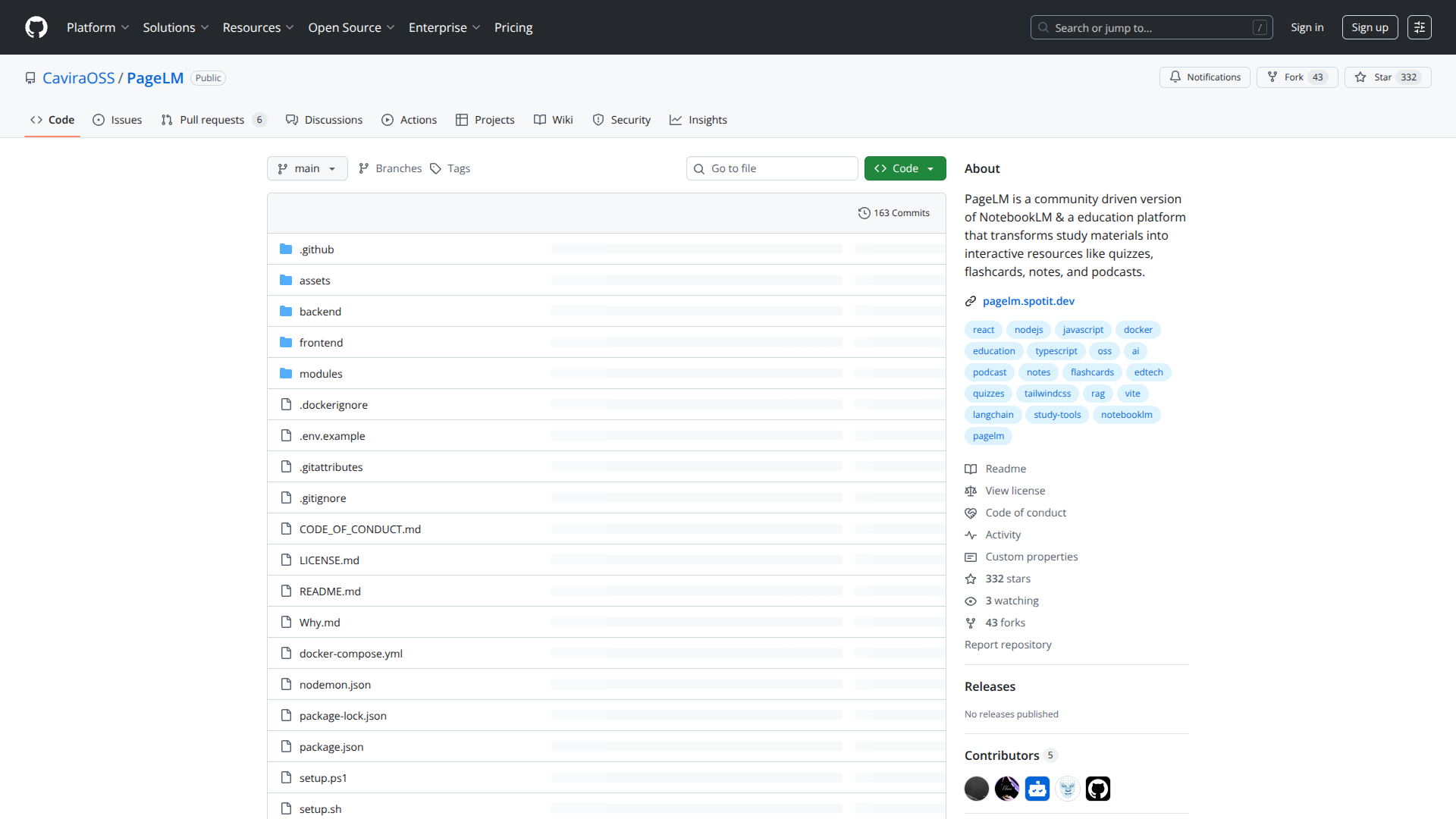
Task: Click the link icon beside pagelm.spotit.dev
Action: click(971, 301)
